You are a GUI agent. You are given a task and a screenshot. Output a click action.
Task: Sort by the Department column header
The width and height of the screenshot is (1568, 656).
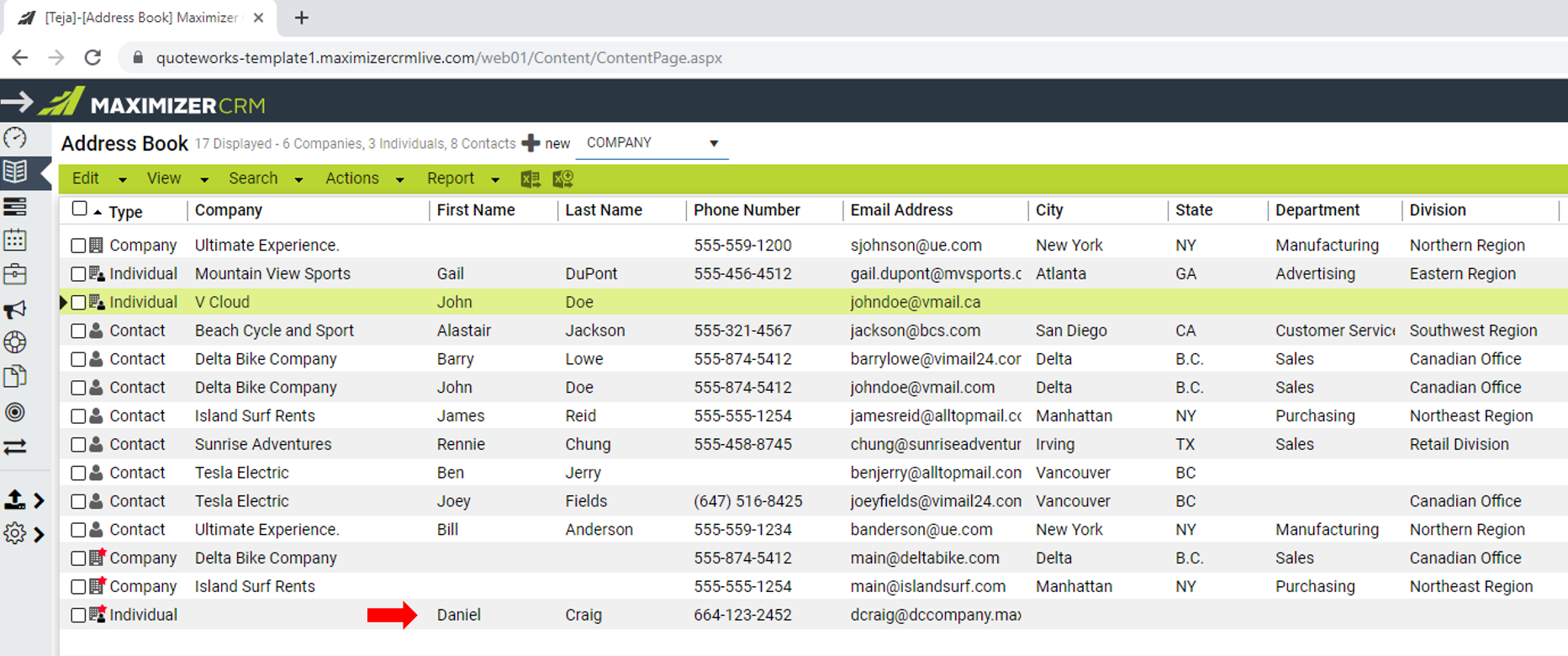coord(1317,210)
